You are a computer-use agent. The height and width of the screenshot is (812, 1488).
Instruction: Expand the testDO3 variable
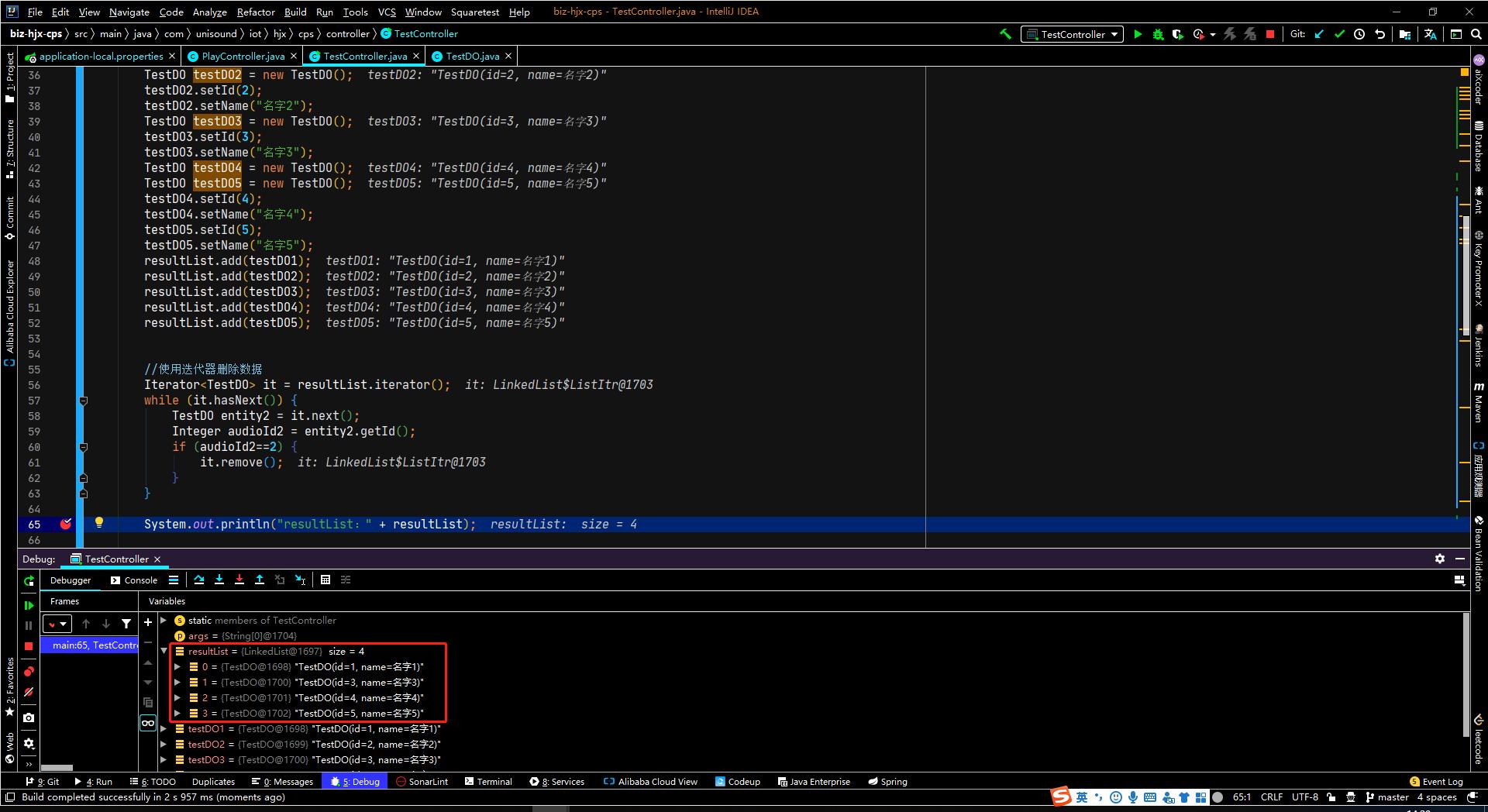pos(164,760)
